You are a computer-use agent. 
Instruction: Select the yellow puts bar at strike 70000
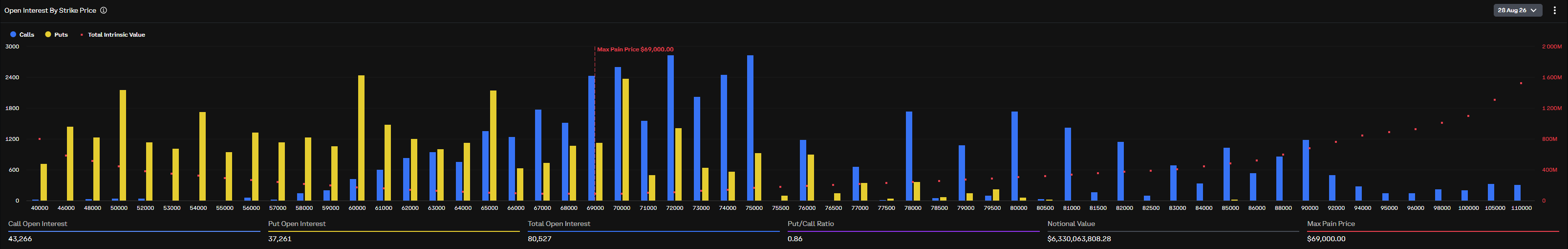626,140
